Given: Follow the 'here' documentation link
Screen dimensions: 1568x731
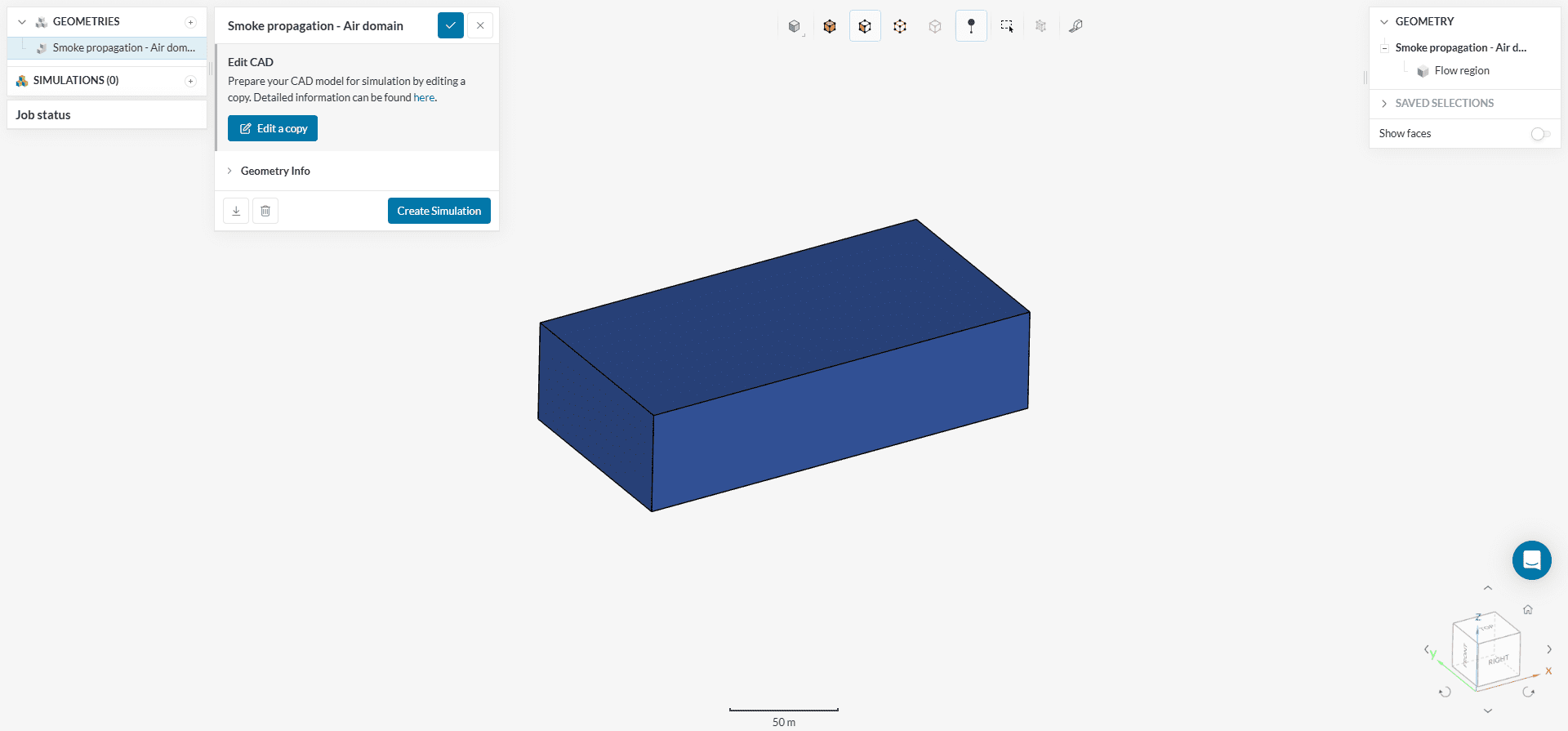Looking at the screenshot, I should point(424,98).
